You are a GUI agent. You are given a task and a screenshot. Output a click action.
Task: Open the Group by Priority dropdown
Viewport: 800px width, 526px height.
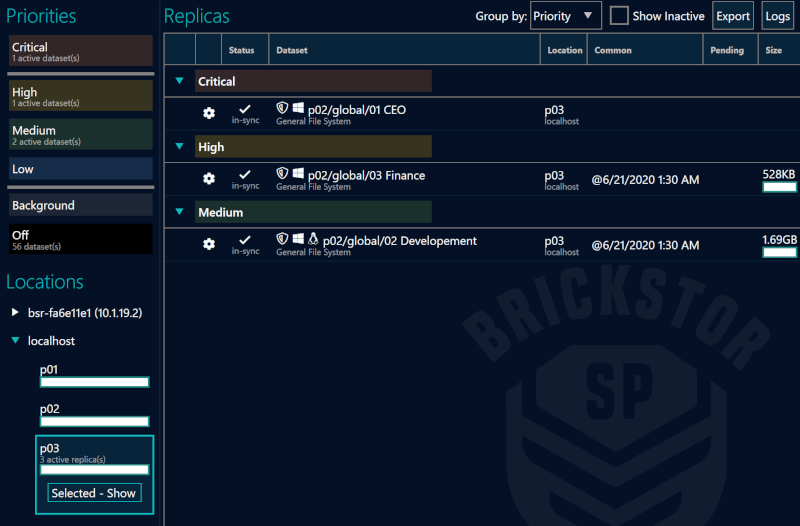[565, 16]
